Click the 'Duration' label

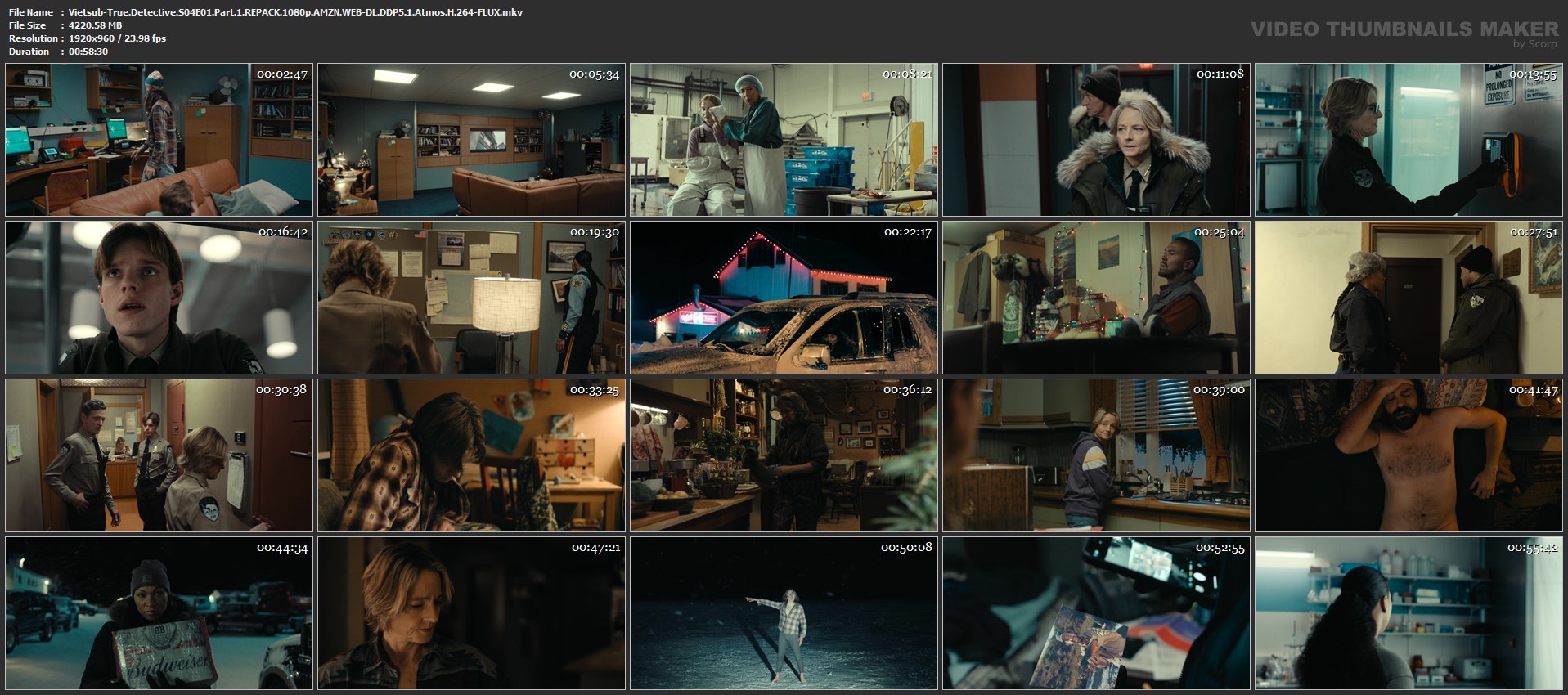(29, 52)
